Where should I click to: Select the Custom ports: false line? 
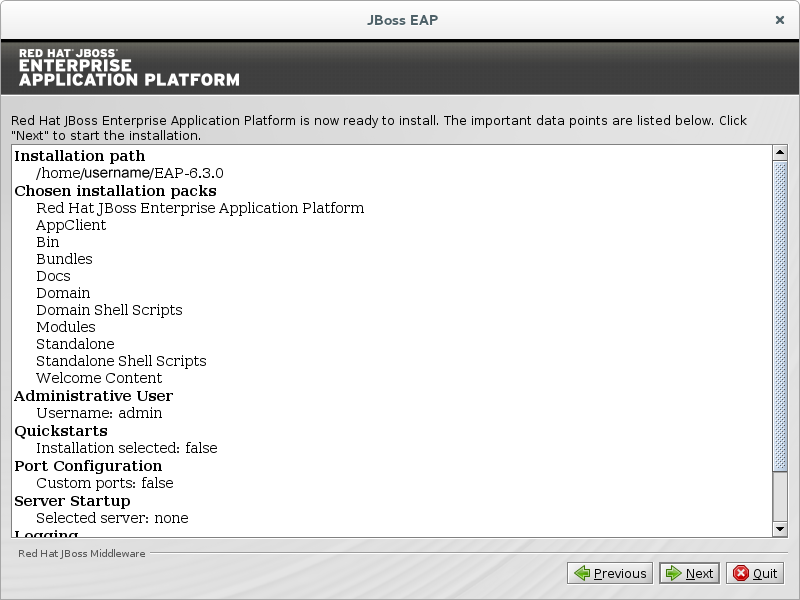pos(105,483)
